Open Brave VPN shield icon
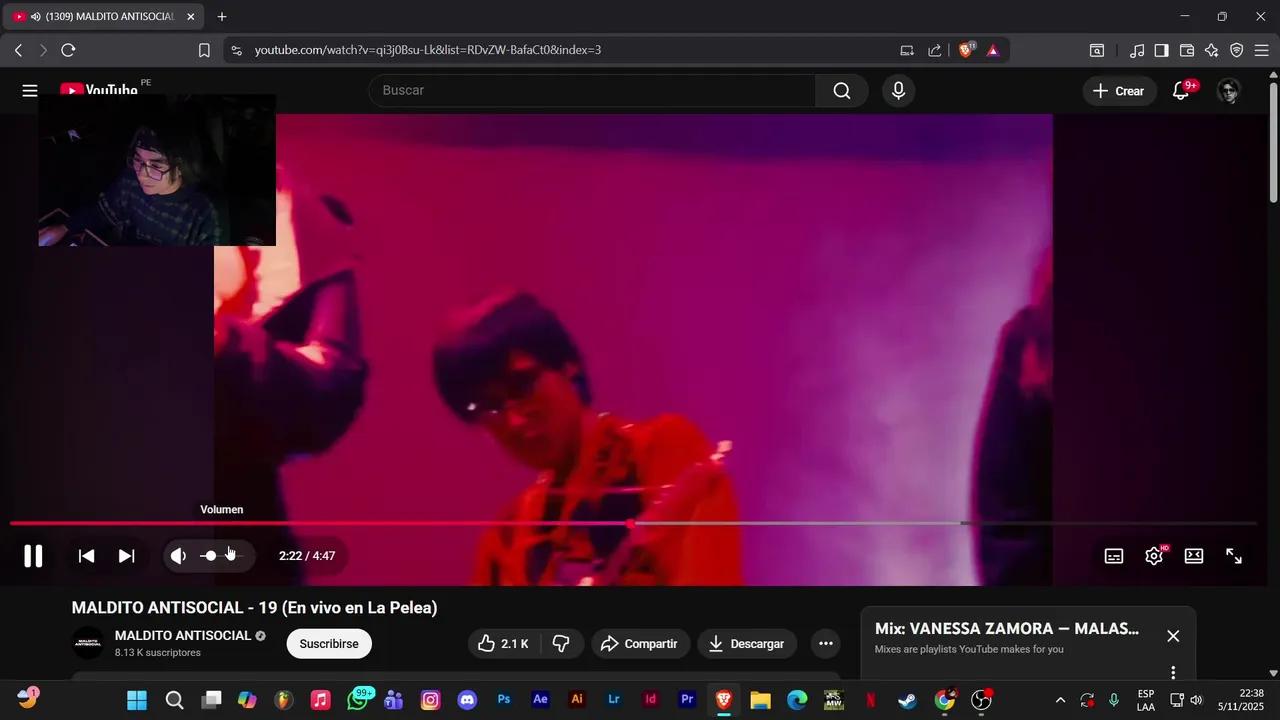The width and height of the screenshot is (1280, 720). (x=1237, y=50)
